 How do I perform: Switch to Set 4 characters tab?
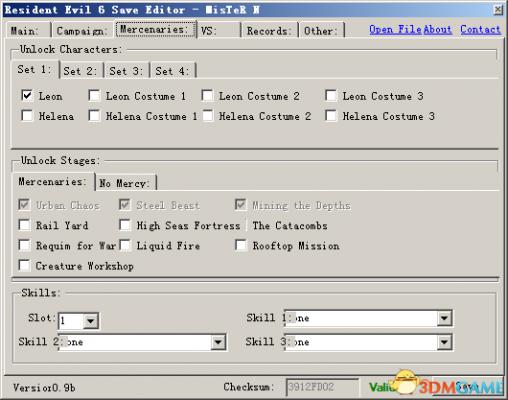coord(173,71)
